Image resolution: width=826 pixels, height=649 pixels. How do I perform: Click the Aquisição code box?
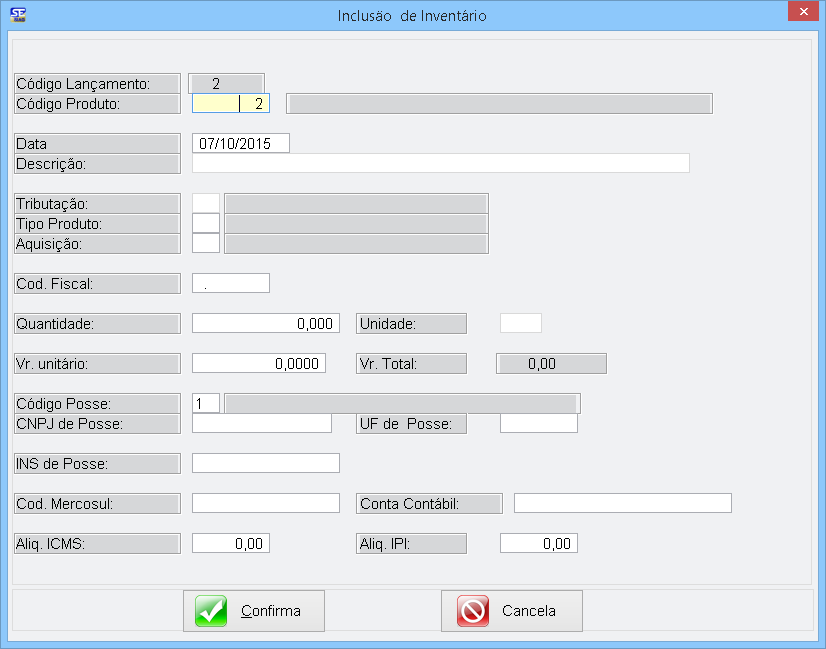[205, 243]
